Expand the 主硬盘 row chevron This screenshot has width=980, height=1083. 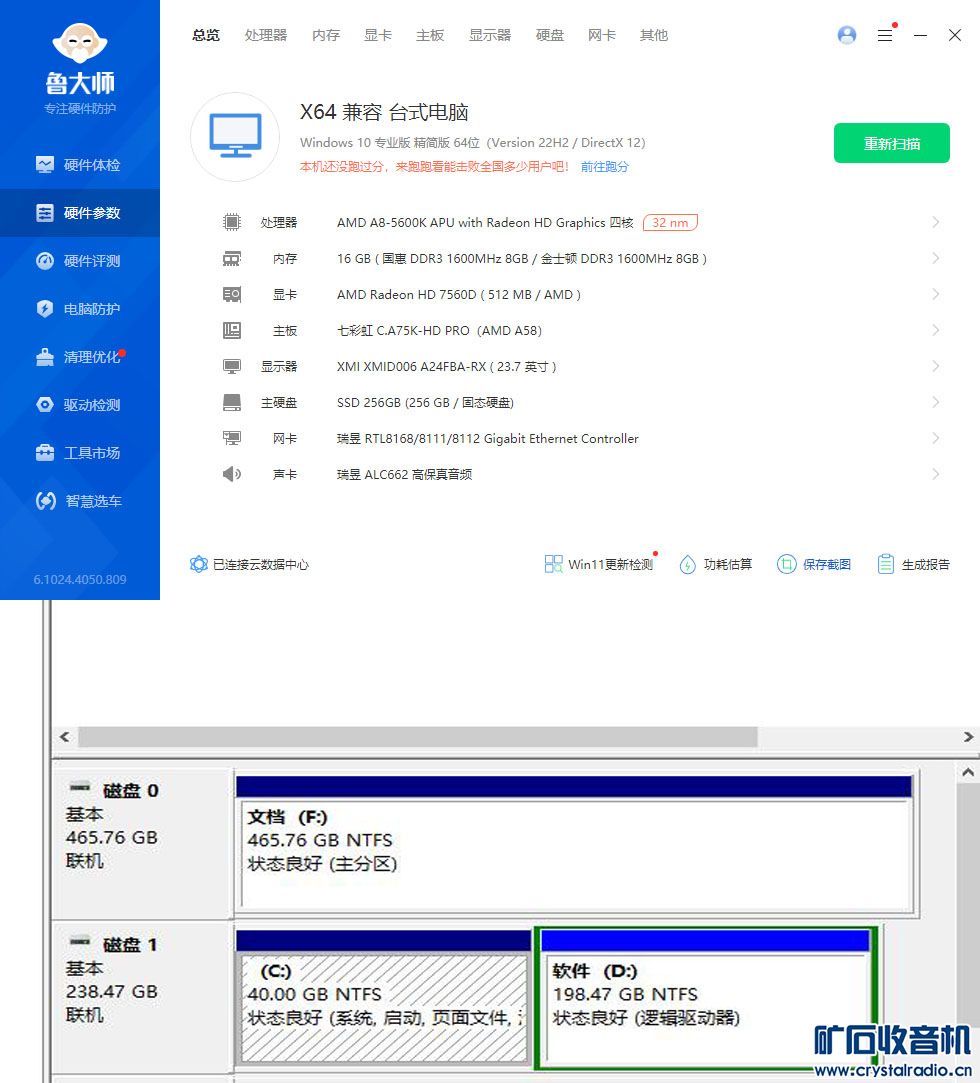tap(936, 402)
